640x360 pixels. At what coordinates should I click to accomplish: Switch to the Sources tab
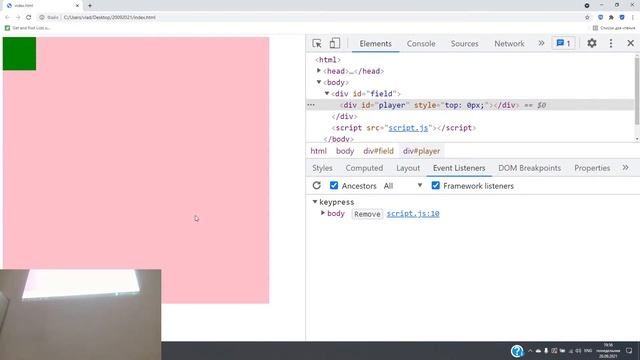point(464,43)
